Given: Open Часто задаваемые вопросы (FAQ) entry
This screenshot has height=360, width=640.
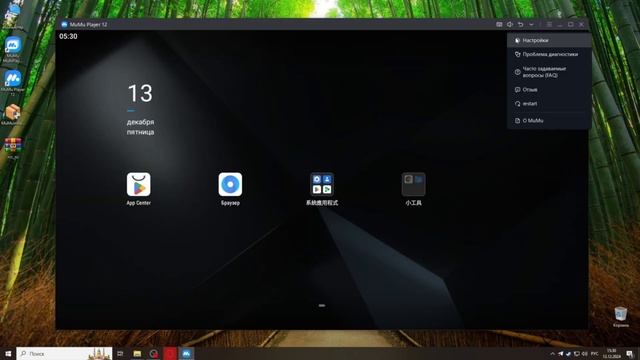Looking at the screenshot, I should tap(549, 72).
